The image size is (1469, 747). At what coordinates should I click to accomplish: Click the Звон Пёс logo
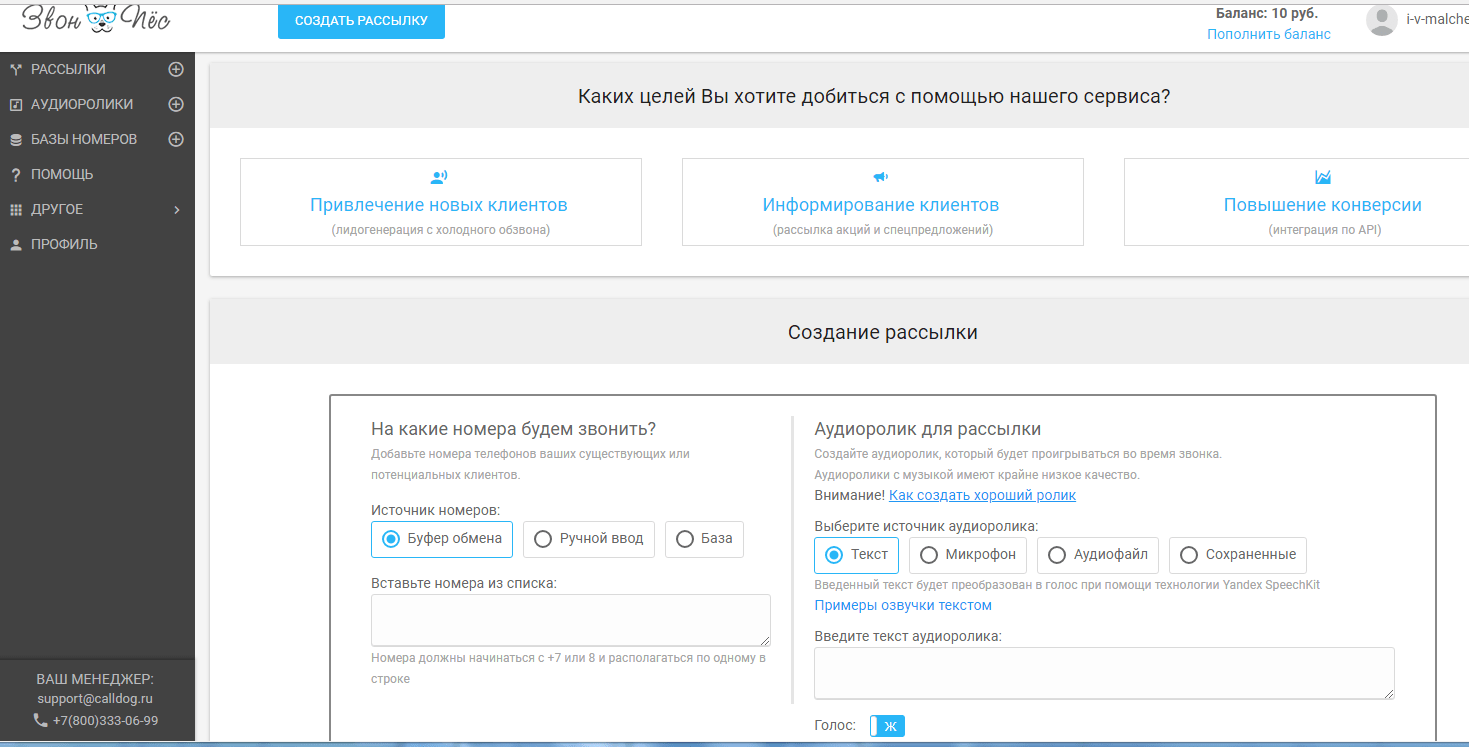(x=96, y=19)
